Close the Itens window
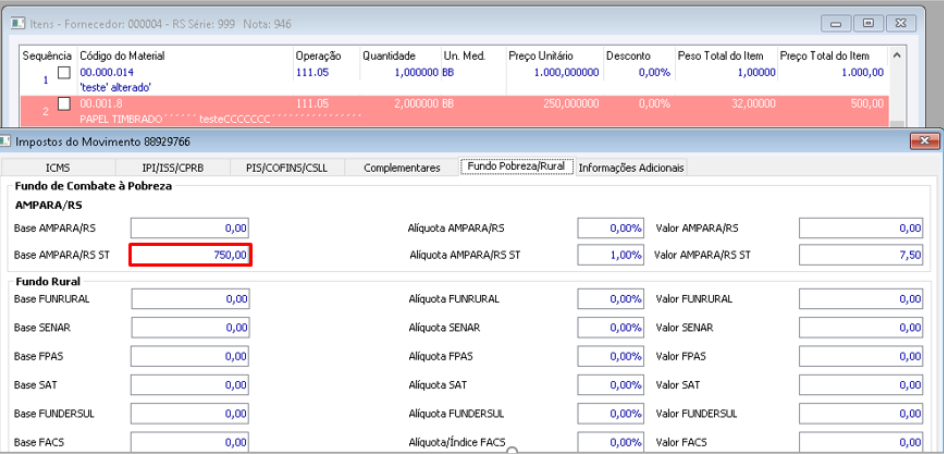Image resolution: width=944 pixels, height=454 pixels. (x=901, y=23)
